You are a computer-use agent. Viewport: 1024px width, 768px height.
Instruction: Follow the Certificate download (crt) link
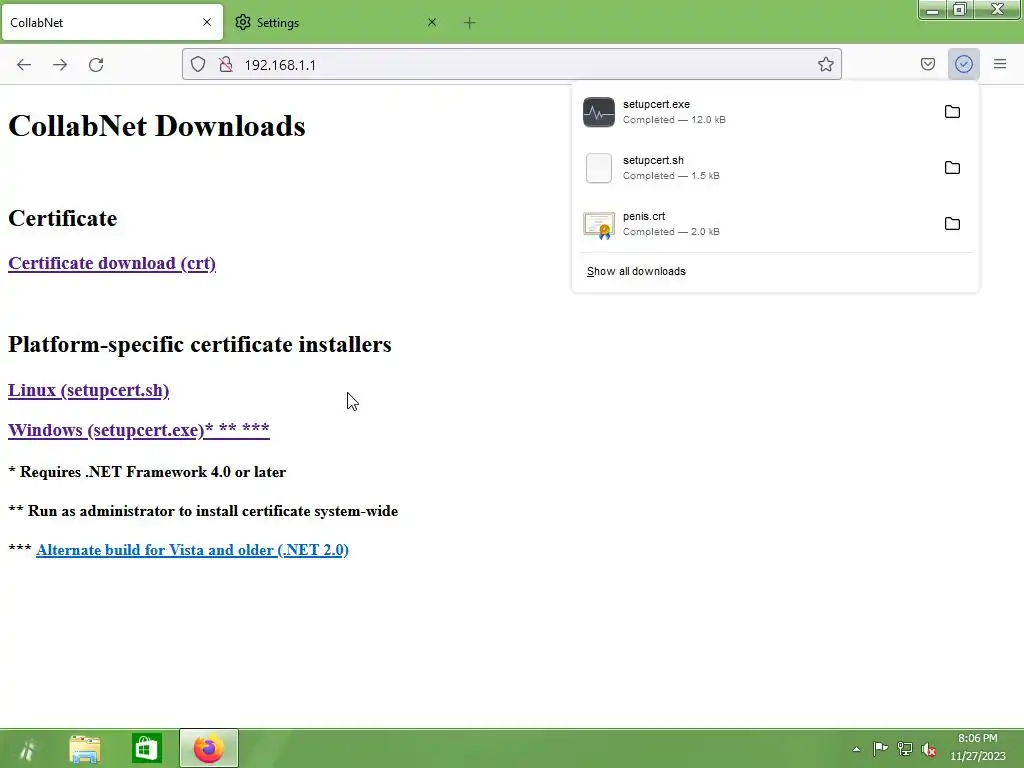click(x=112, y=263)
